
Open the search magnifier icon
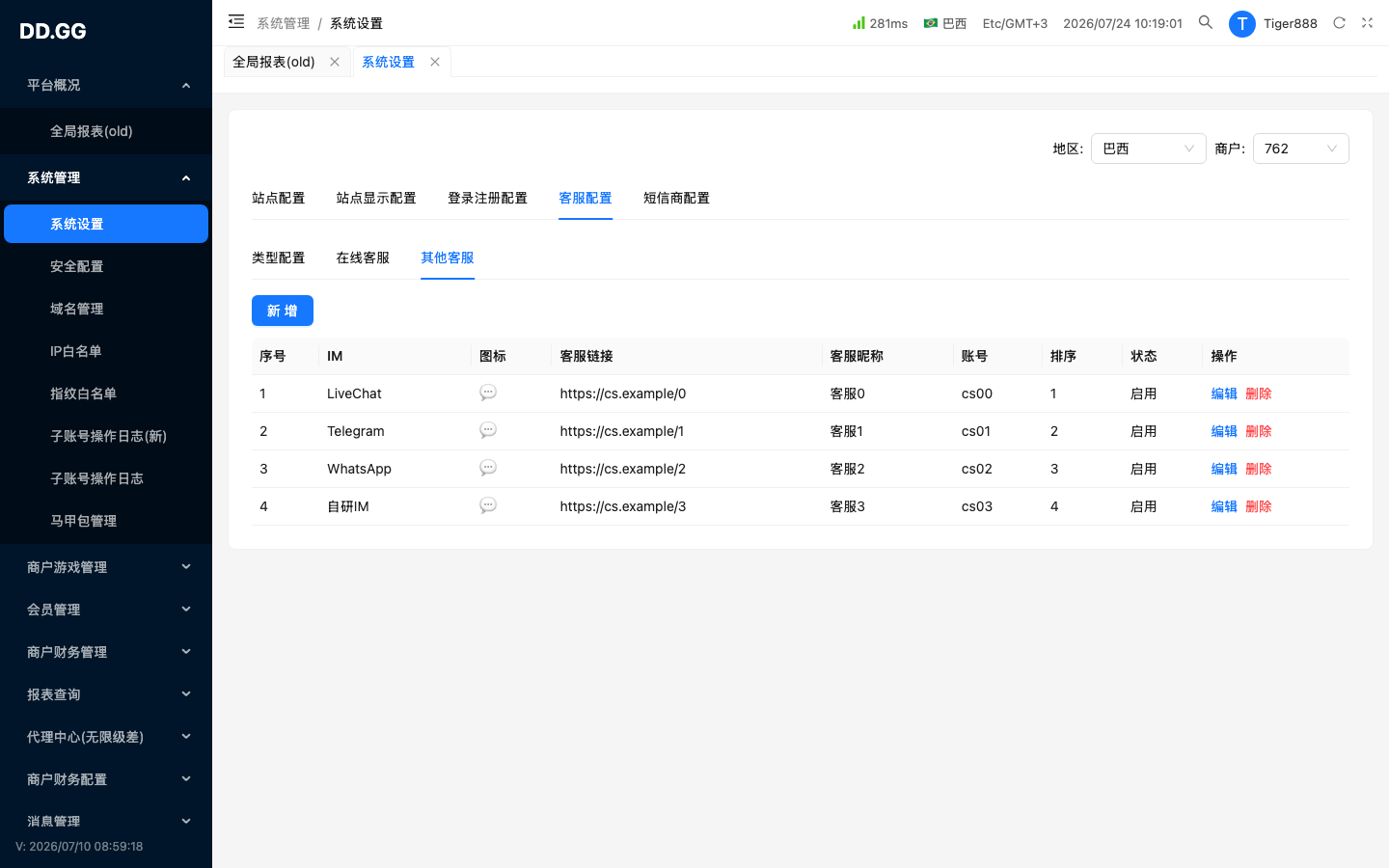click(1206, 22)
